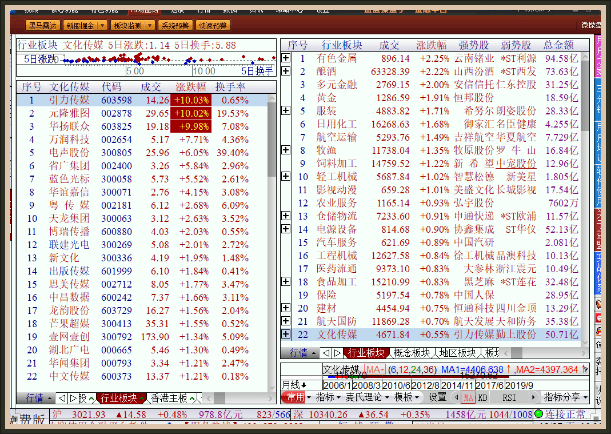Sort by 成交 column in sector list
Image resolution: width=611 pixels, height=434 pixels.
click(x=389, y=45)
